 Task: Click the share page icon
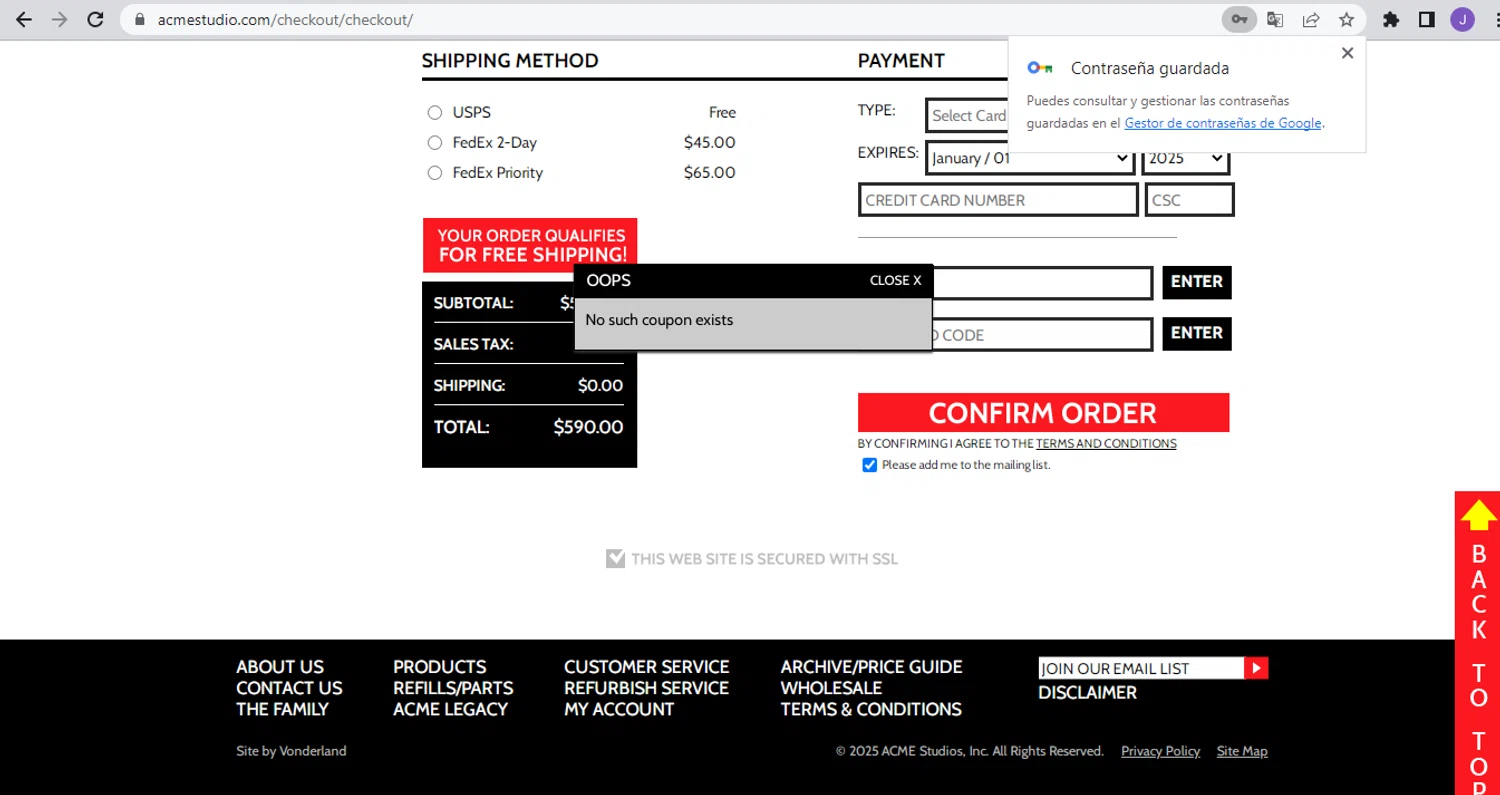coord(1311,19)
